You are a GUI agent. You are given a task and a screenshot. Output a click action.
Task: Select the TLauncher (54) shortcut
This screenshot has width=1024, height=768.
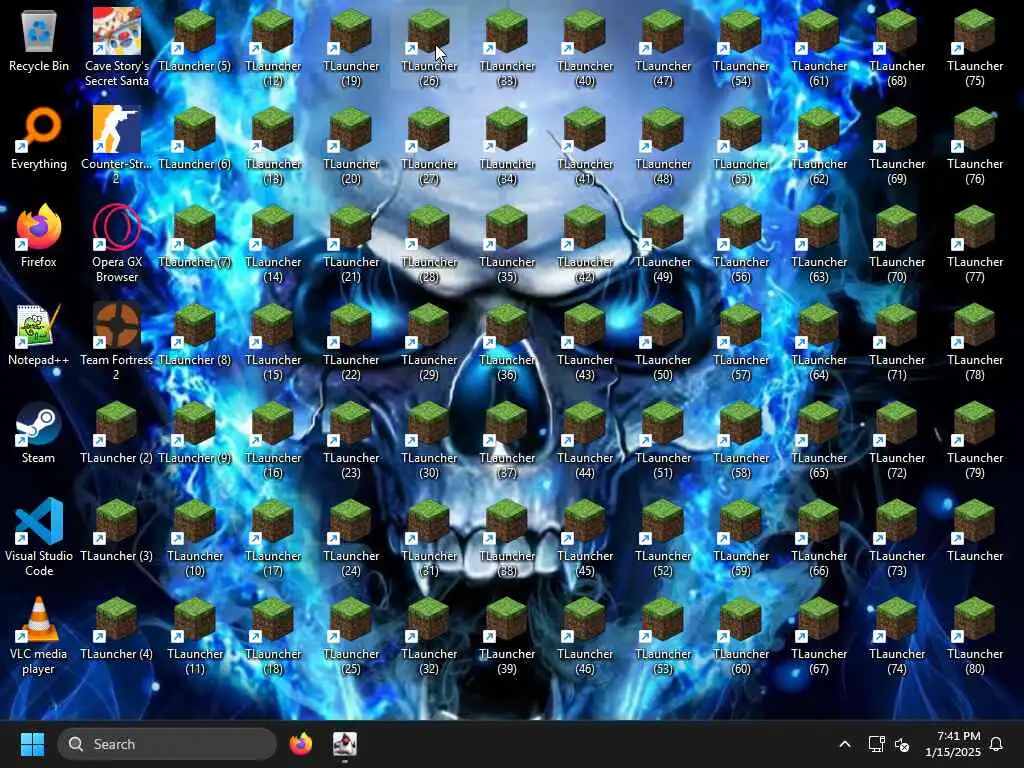click(x=741, y=47)
